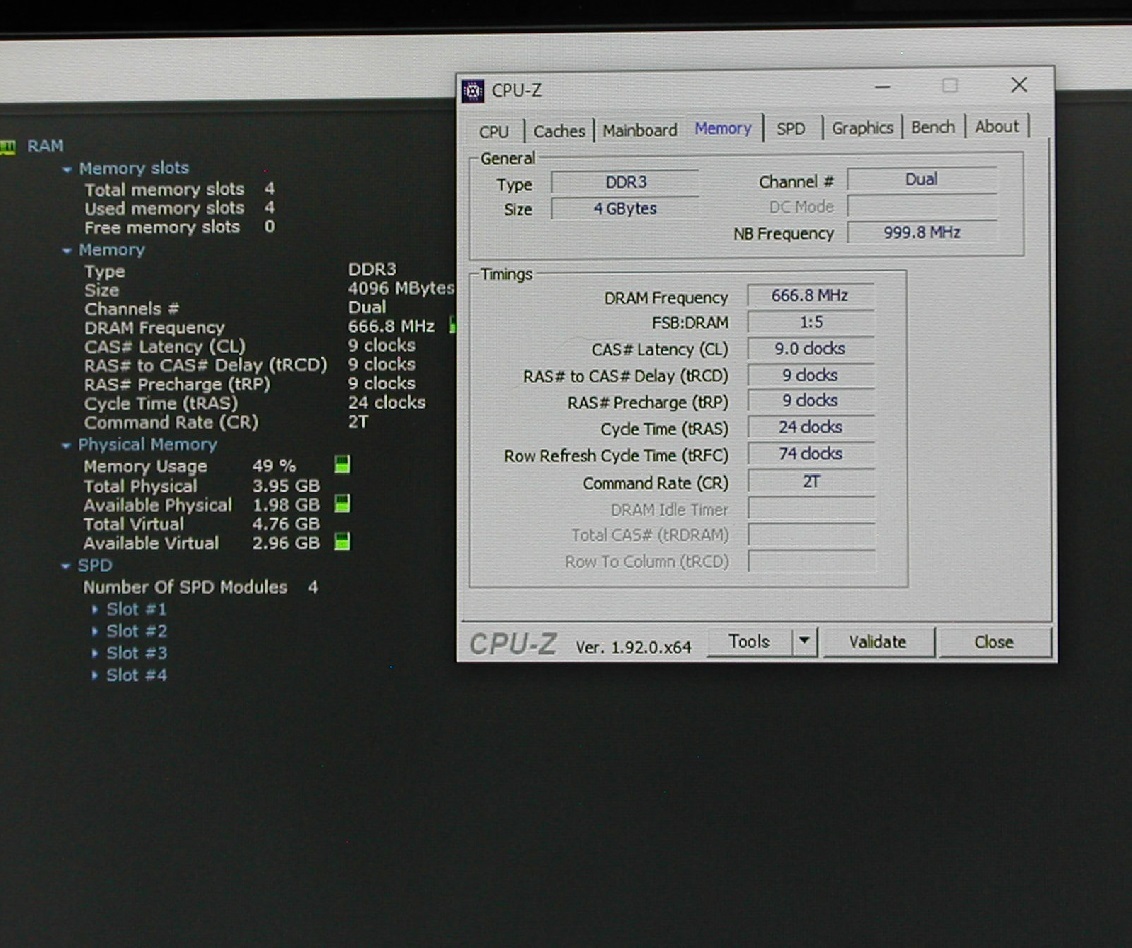Click the 'Total Physical' 3.95 GB row
Viewport: 1132px width, 948px height.
click(201, 486)
